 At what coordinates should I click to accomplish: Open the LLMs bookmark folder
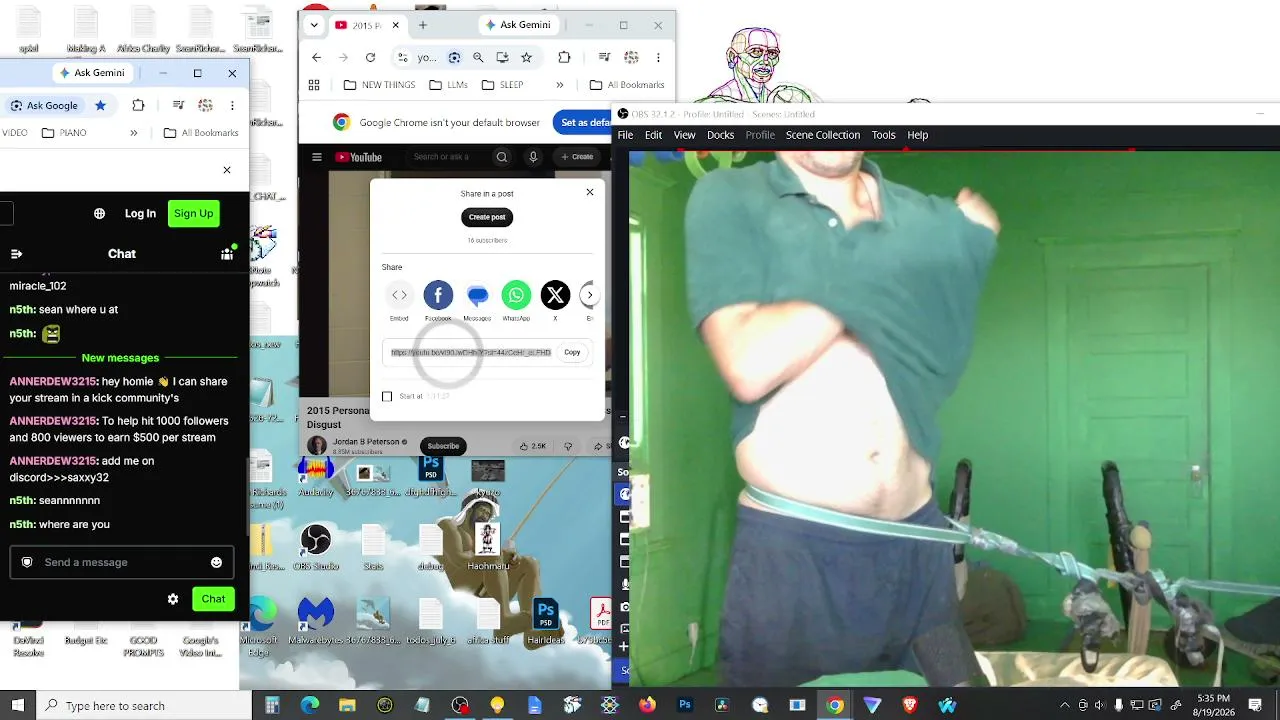tap(448, 85)
